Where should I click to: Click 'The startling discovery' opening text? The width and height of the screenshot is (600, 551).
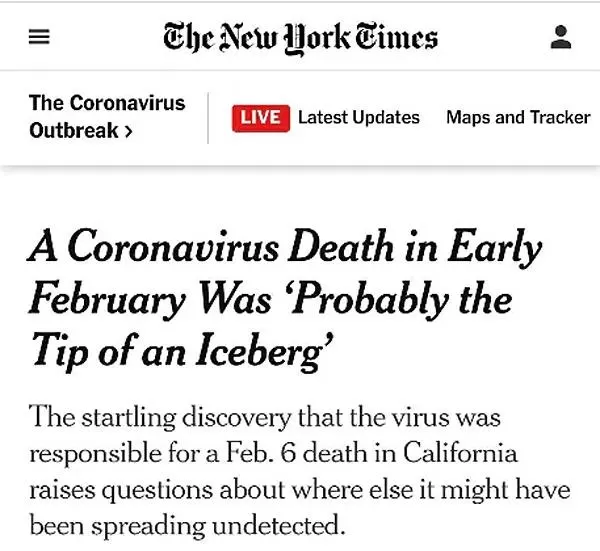tap(160, 417)
